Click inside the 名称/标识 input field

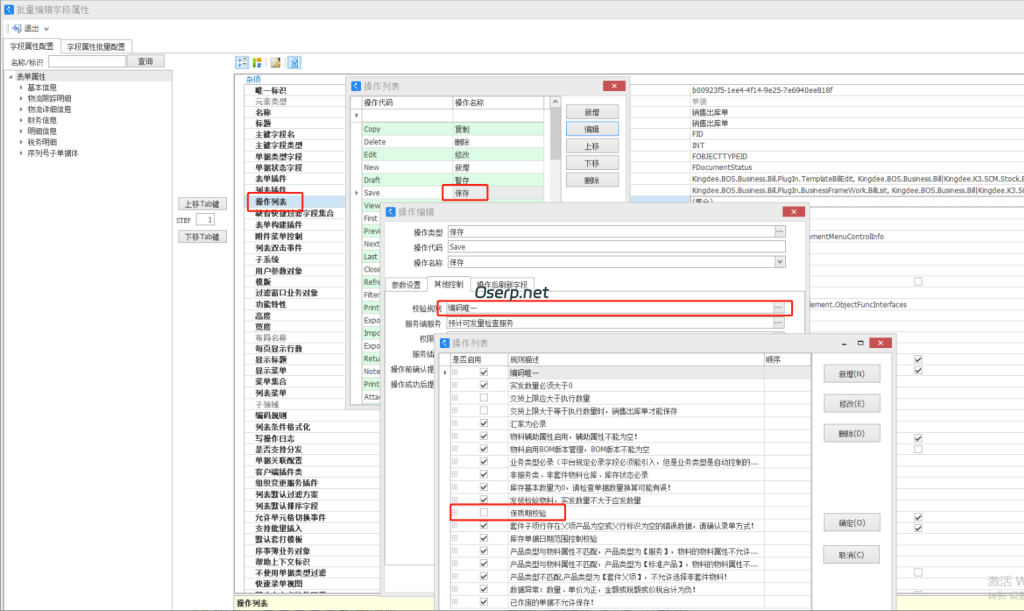[x=88, y=61]
